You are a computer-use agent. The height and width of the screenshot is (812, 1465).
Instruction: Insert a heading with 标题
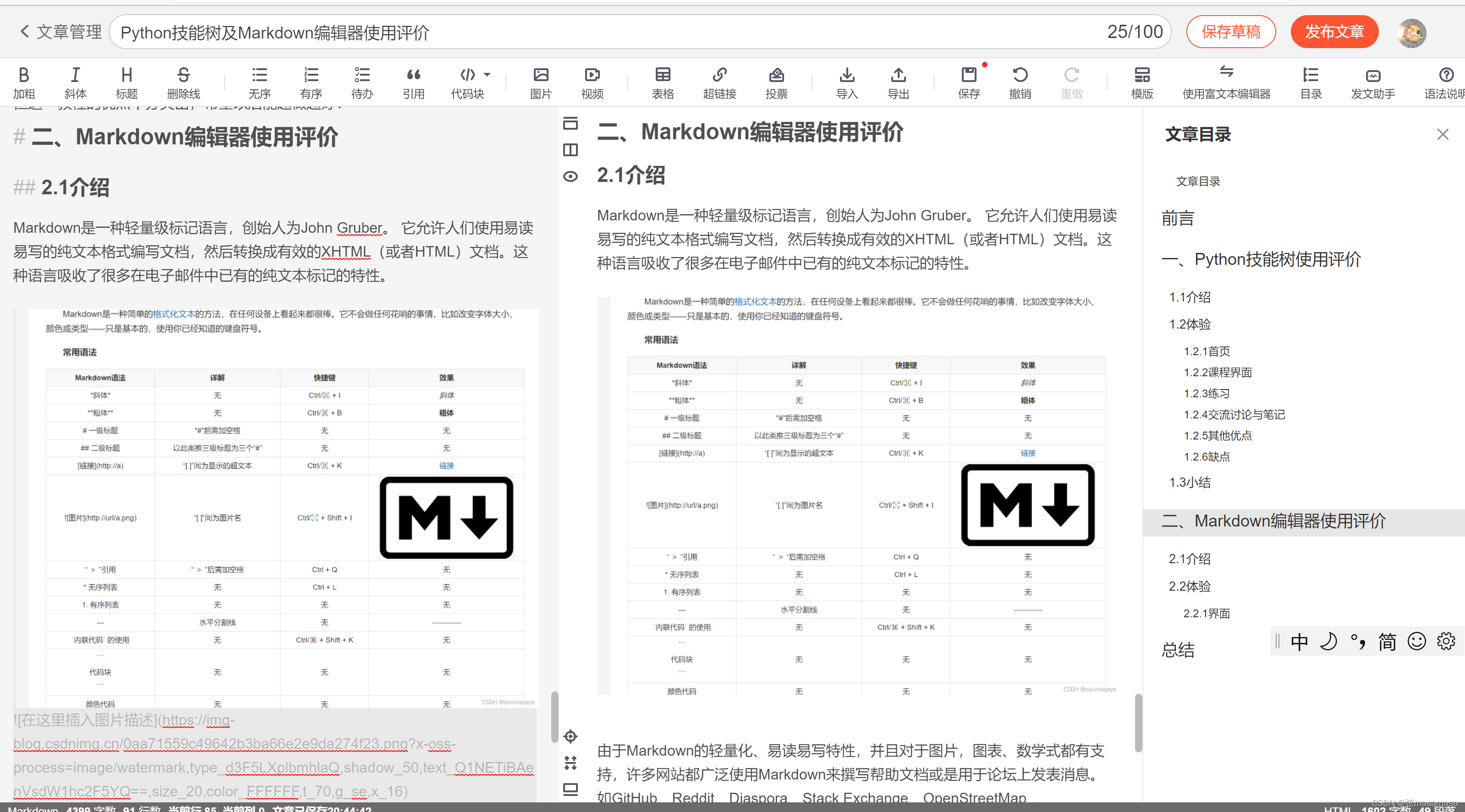(x=126, y=83)
